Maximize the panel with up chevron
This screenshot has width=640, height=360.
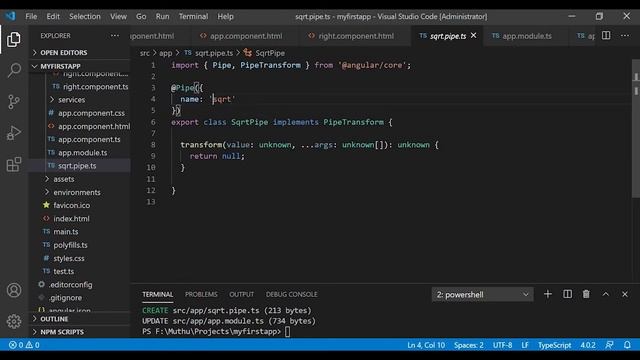point(606,294)
